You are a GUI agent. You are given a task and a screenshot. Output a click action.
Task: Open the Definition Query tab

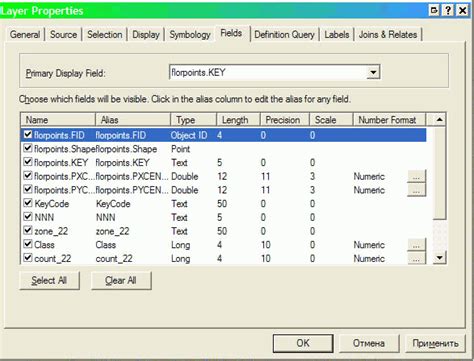[x=284, y=34]
